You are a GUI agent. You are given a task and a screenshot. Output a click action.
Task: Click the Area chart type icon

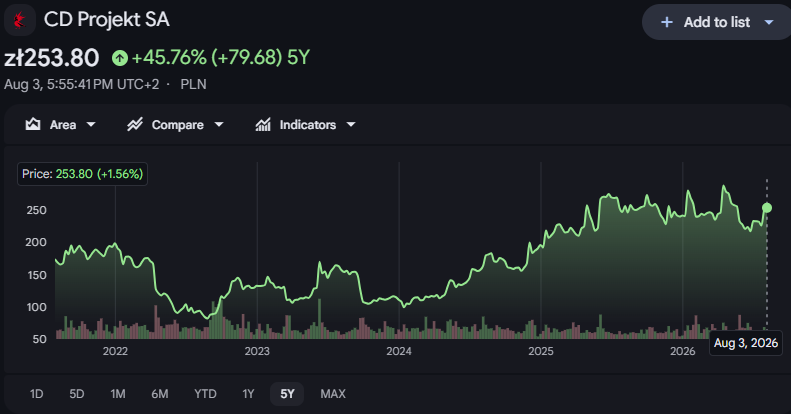coord(33,124)
